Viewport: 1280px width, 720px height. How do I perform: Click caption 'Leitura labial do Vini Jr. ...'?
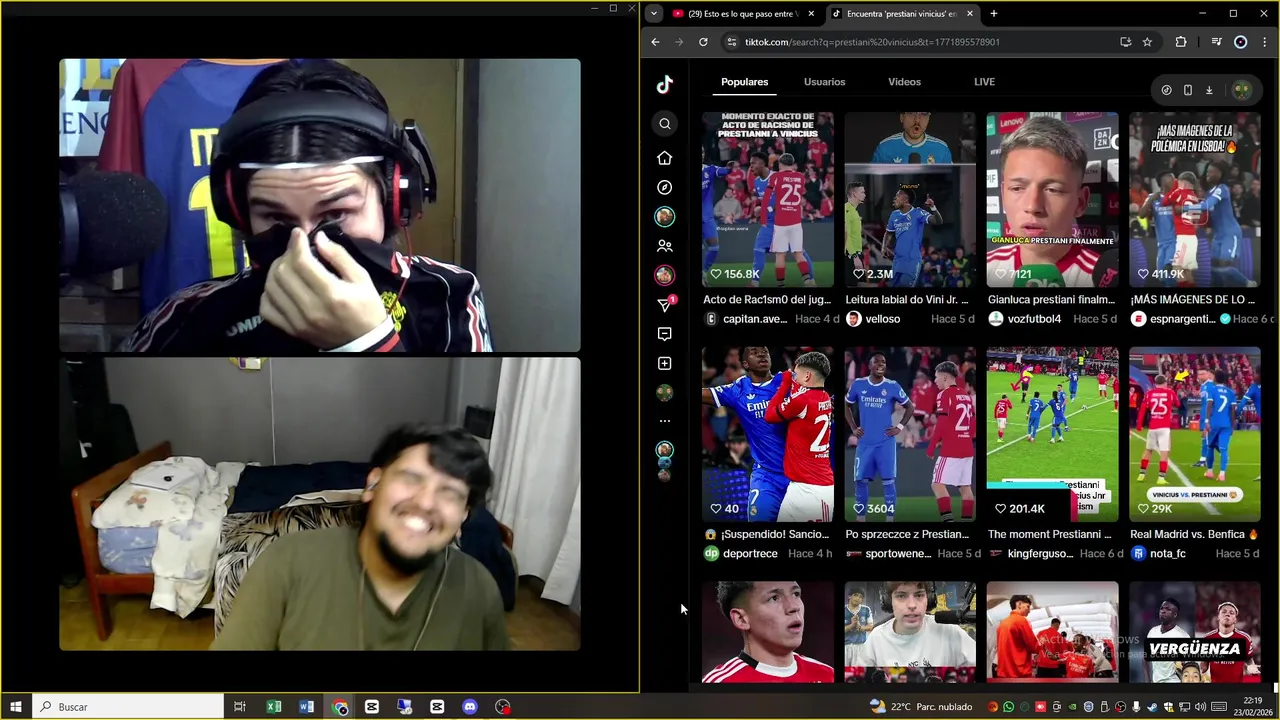pos(907,299)
